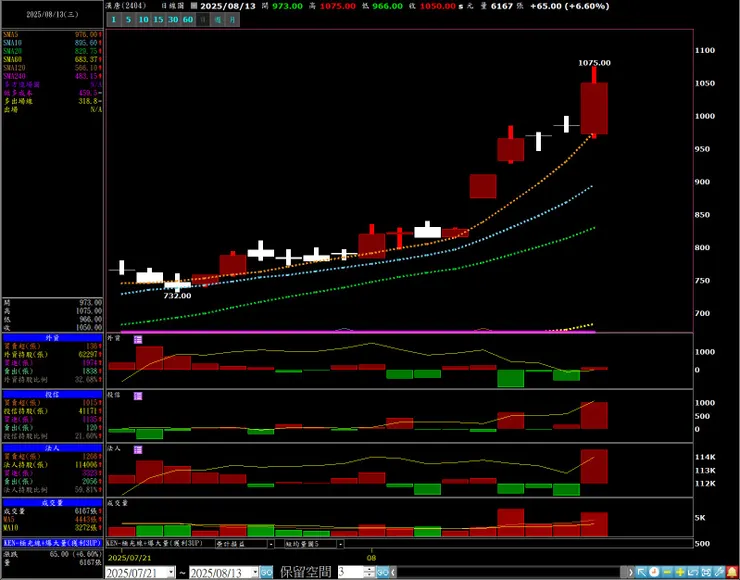This screenshot has height=580, width=740.
Task: Switch to the 15-minute chart interval
Action: [159, 19]
